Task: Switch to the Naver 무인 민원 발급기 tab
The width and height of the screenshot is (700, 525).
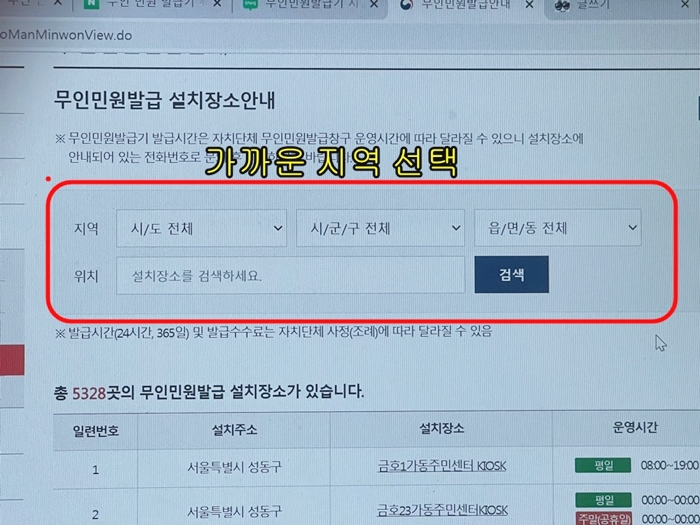Action: [152, 5]
